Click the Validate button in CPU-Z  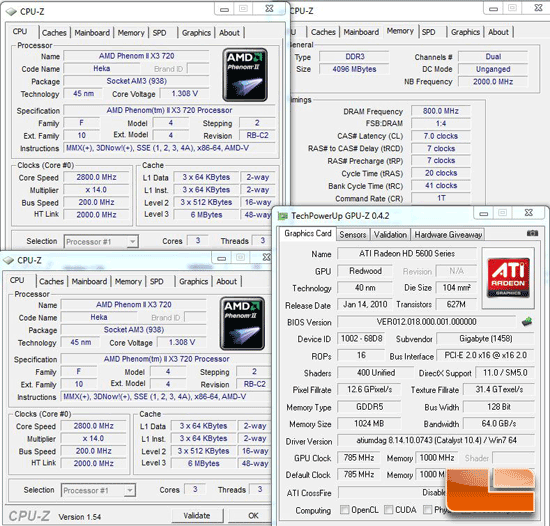[x=197, y=515]
